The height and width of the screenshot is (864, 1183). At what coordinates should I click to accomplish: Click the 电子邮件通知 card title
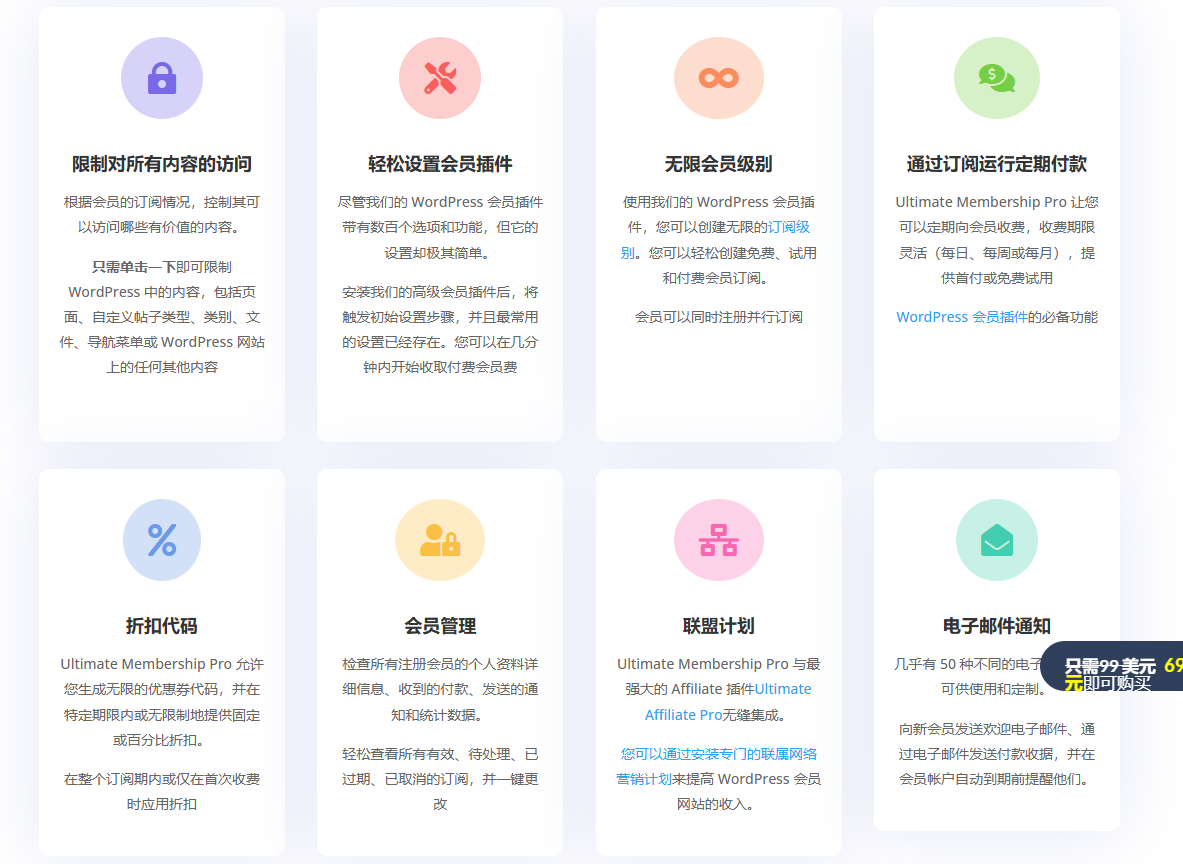(996, 626)
